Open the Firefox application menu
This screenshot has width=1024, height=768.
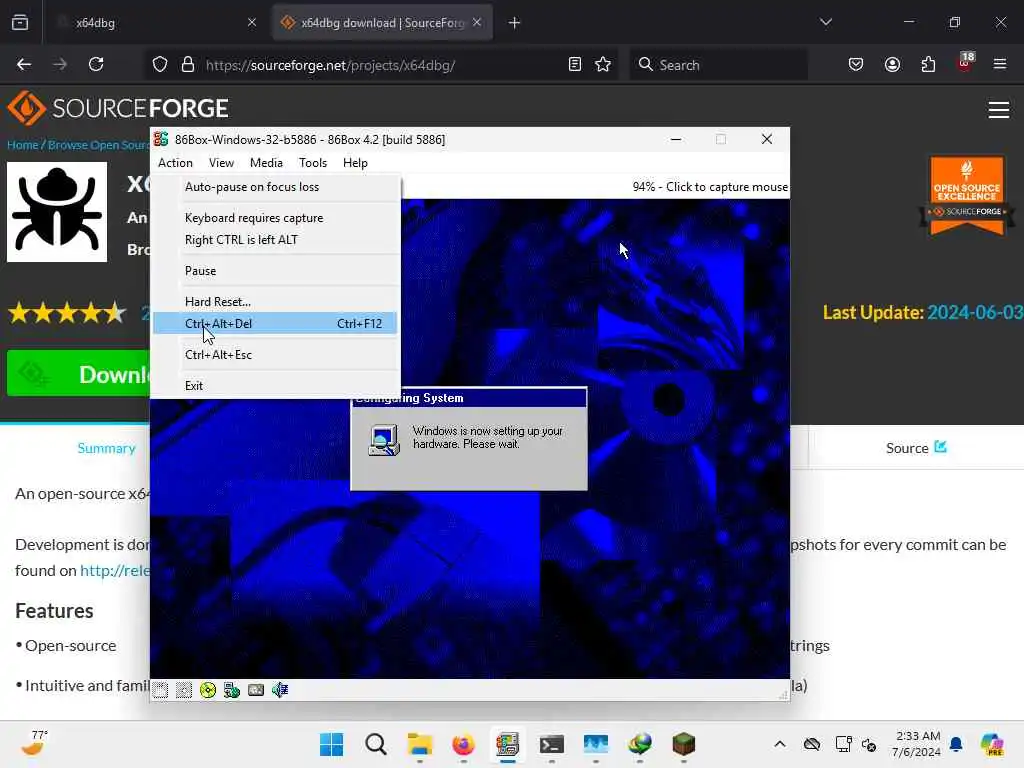pyautogui.click(x=1000, y=65)
